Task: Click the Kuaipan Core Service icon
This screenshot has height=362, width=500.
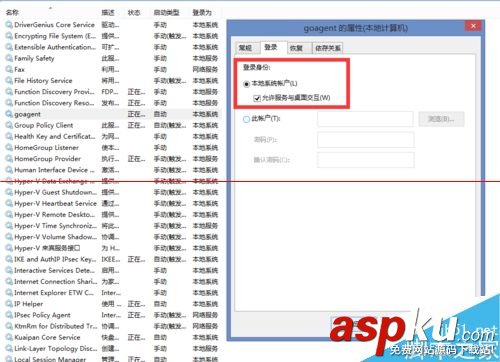Action: [9, 337]
